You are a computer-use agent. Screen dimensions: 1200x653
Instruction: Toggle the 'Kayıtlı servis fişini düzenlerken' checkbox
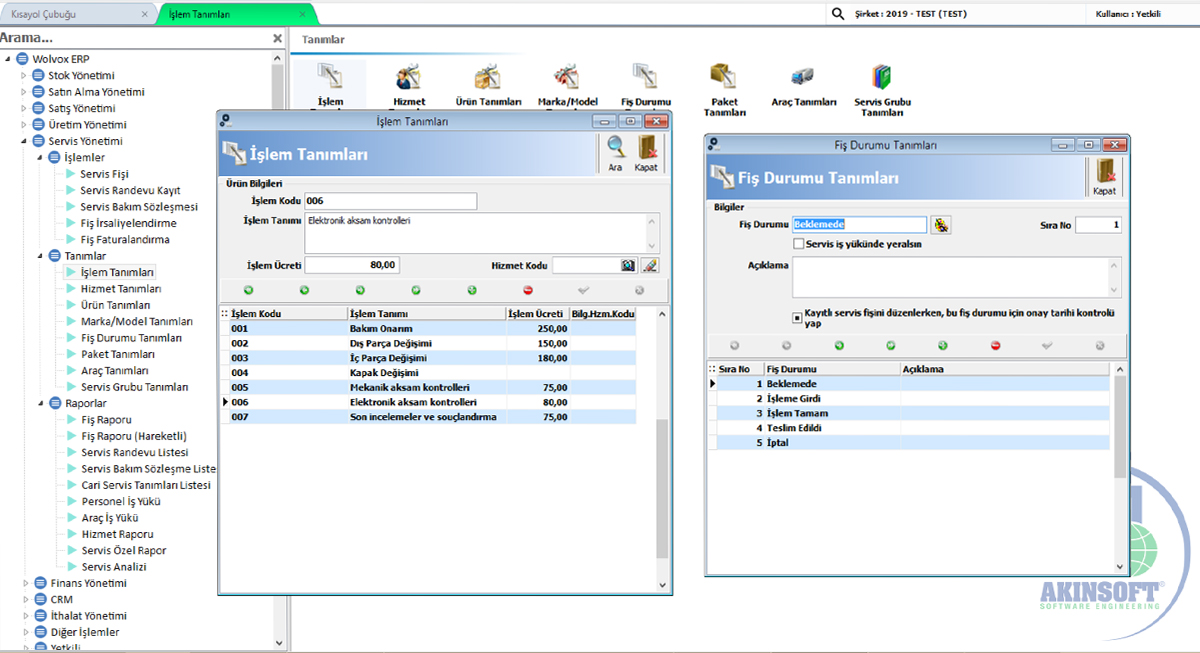[799, 318]
